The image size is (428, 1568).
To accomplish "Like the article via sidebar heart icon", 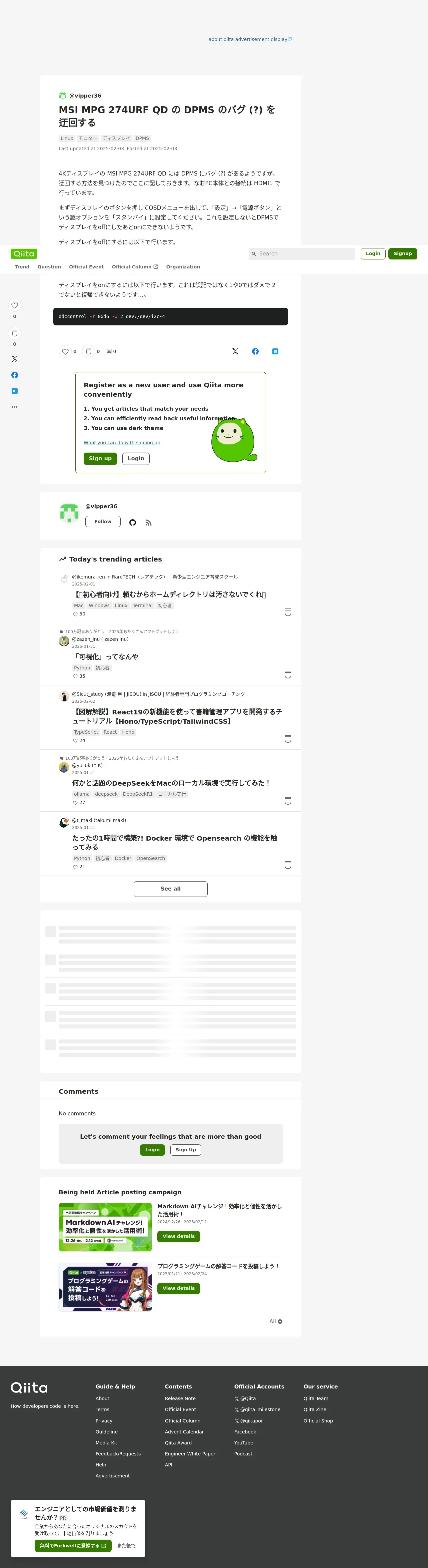I will 15,305.
